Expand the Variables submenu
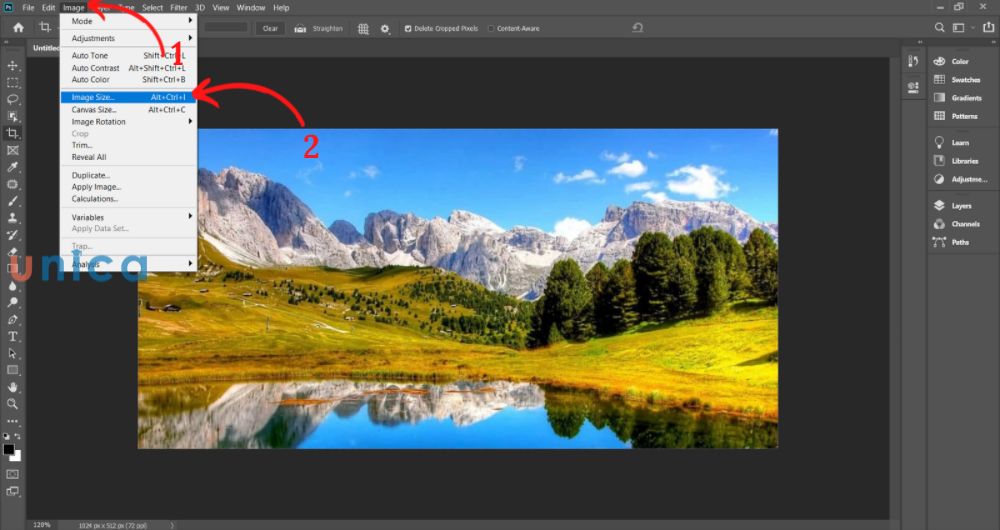Viewport: 1000px width, 530px height. 128,217
